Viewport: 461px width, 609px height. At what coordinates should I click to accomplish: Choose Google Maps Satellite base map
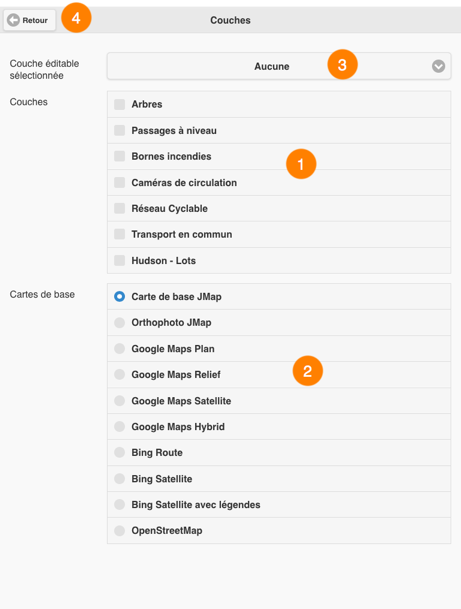click(120, 401)
